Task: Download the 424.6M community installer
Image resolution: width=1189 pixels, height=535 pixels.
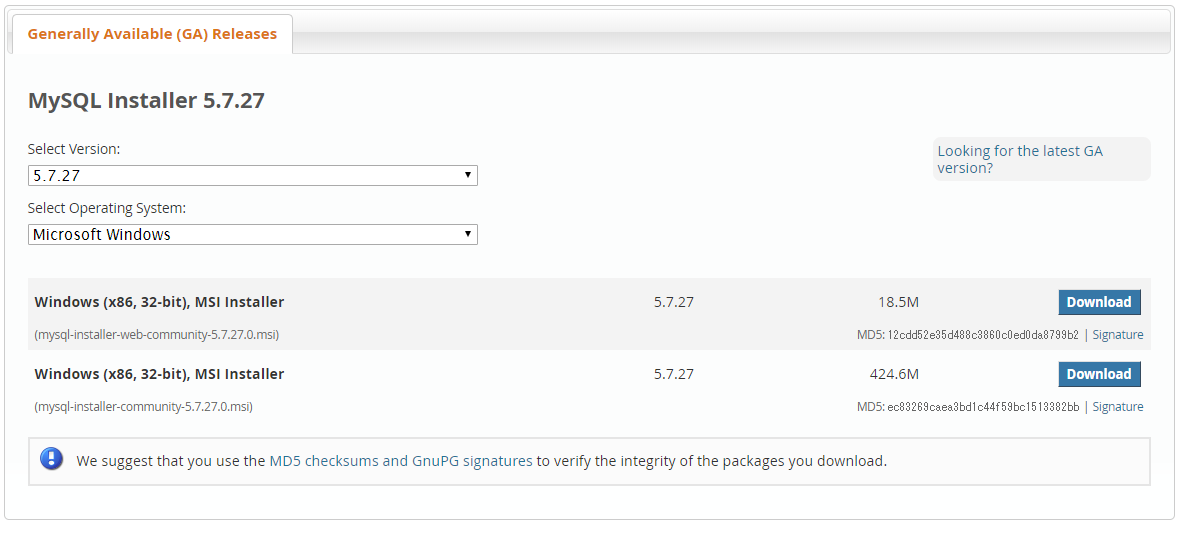Action: tap(1099, 374)
